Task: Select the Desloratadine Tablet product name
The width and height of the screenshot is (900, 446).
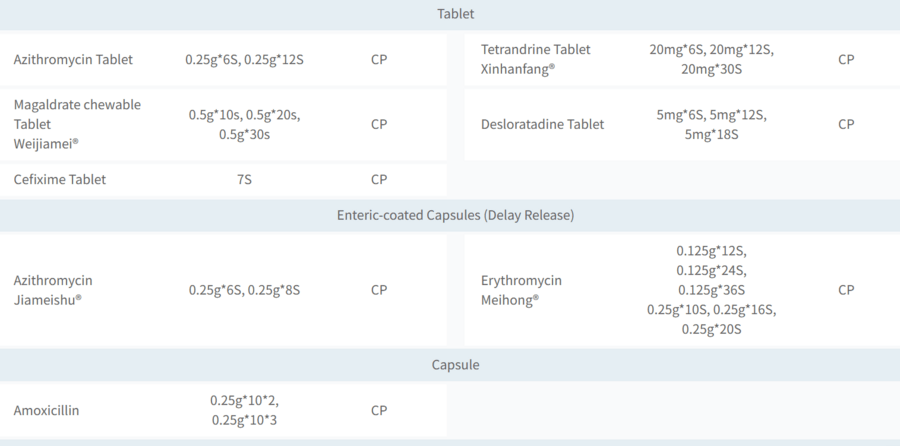Action: 543,124
